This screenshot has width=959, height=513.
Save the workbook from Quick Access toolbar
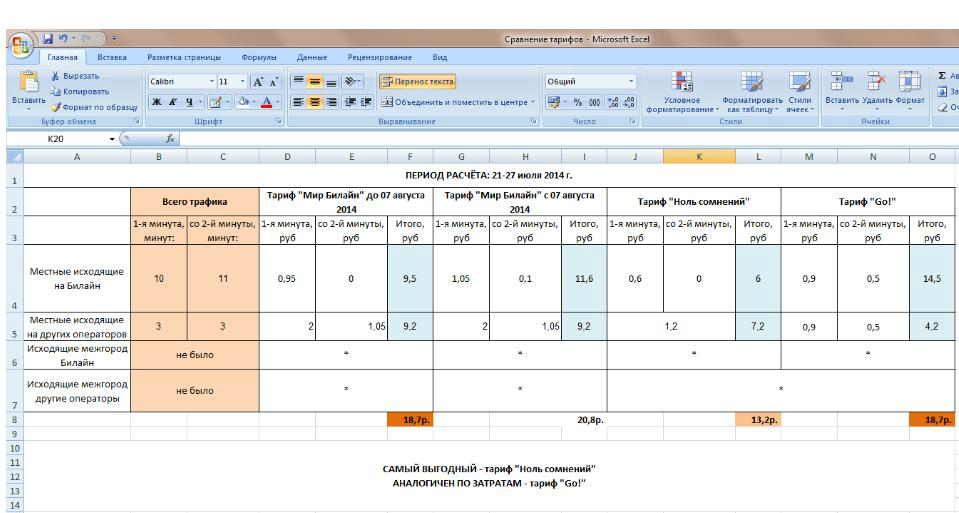pyautogui.click(x=46, y=40)
